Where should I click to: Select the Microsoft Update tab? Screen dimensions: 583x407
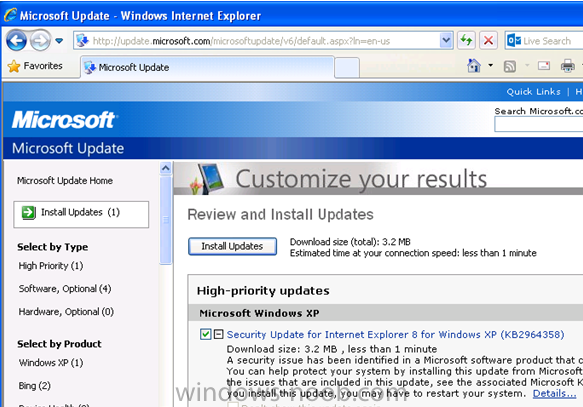click(207, 67)
